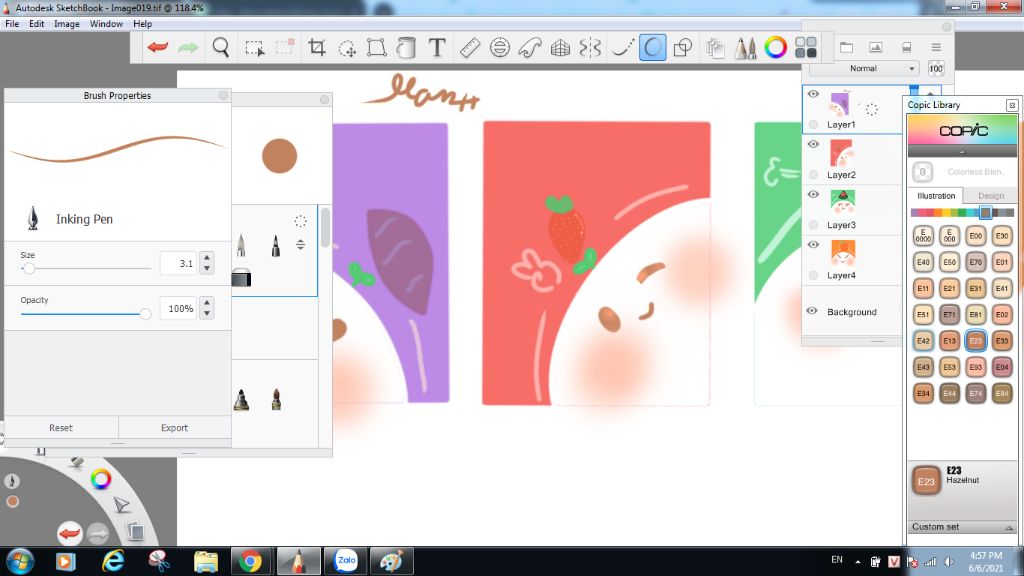
Task: Select the E71 Copic color swatch
Action: coord(949,314)
